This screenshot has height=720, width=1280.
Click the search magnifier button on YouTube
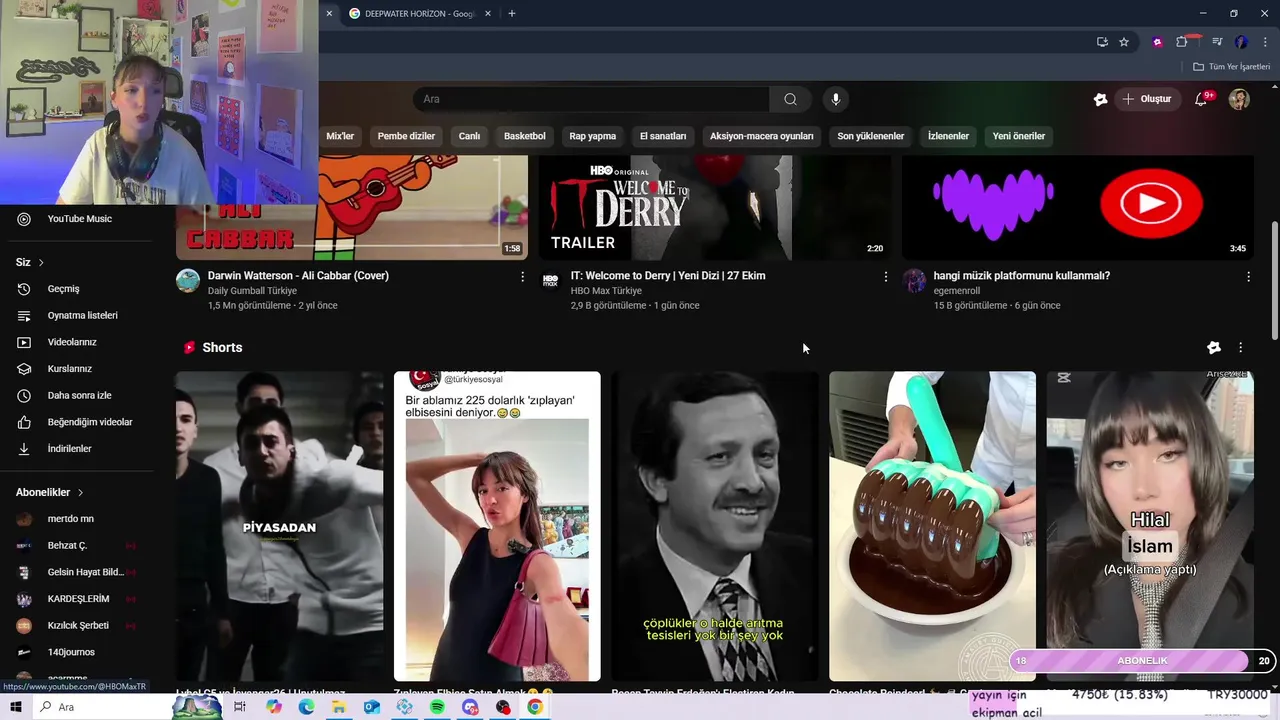[x=790, y=99]
